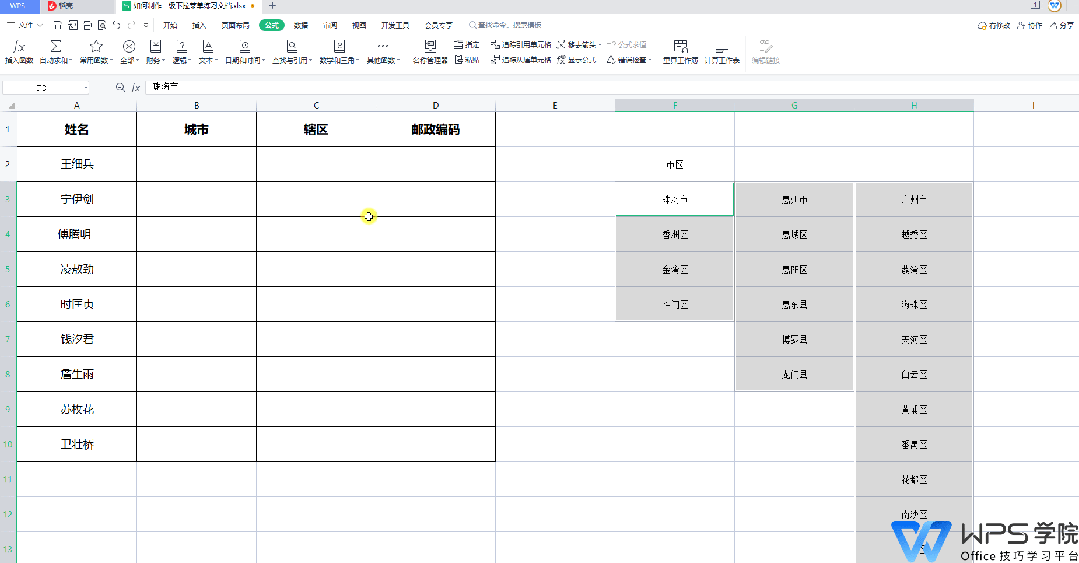The image size is (1079, 563).
Task: Expand 财务 (financial functions) dropdown
Action: 156,51
